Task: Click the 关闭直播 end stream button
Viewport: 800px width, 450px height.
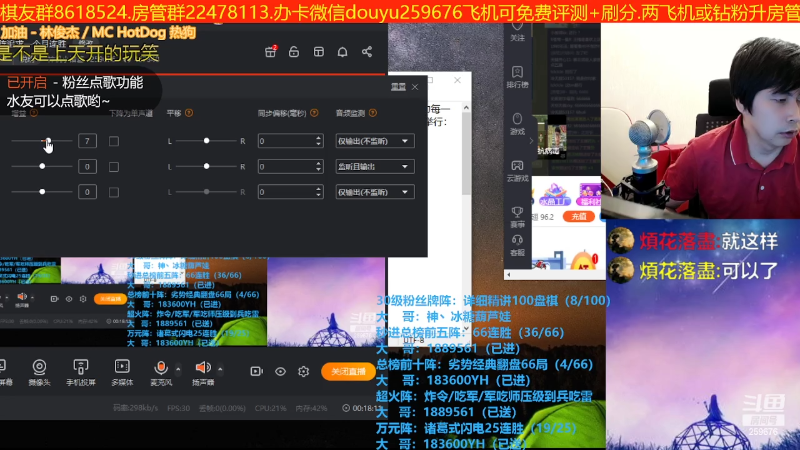Action: (x=348, y=371)
